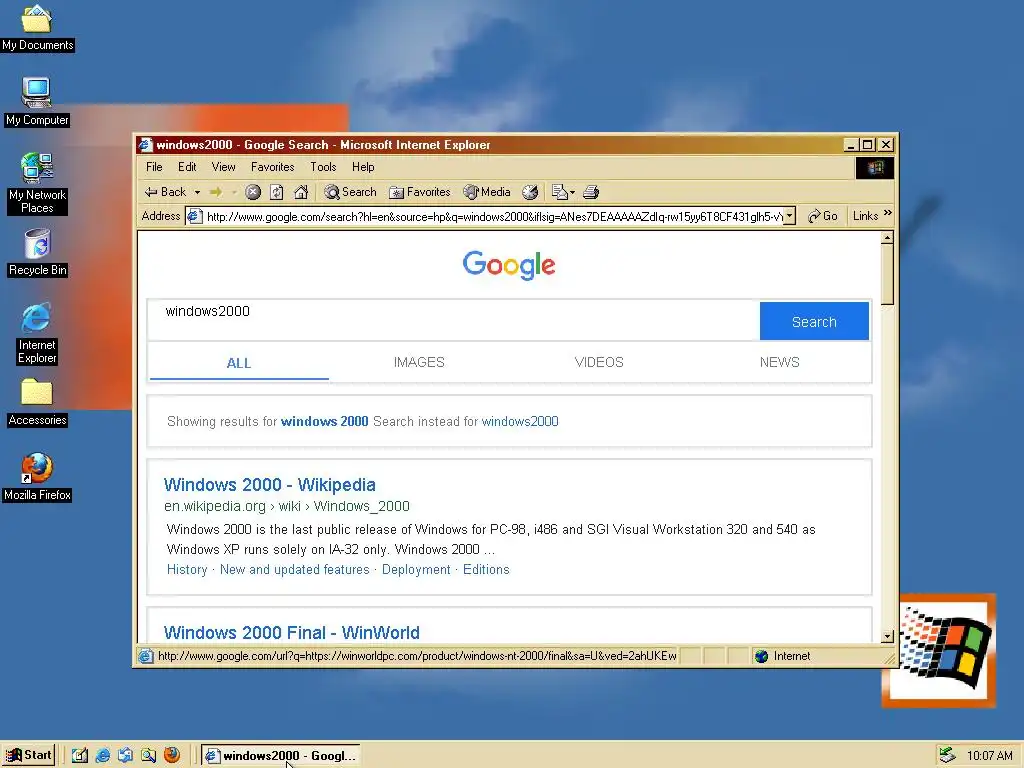Open the Back history dropdown arrow

(x=197, y=193)
